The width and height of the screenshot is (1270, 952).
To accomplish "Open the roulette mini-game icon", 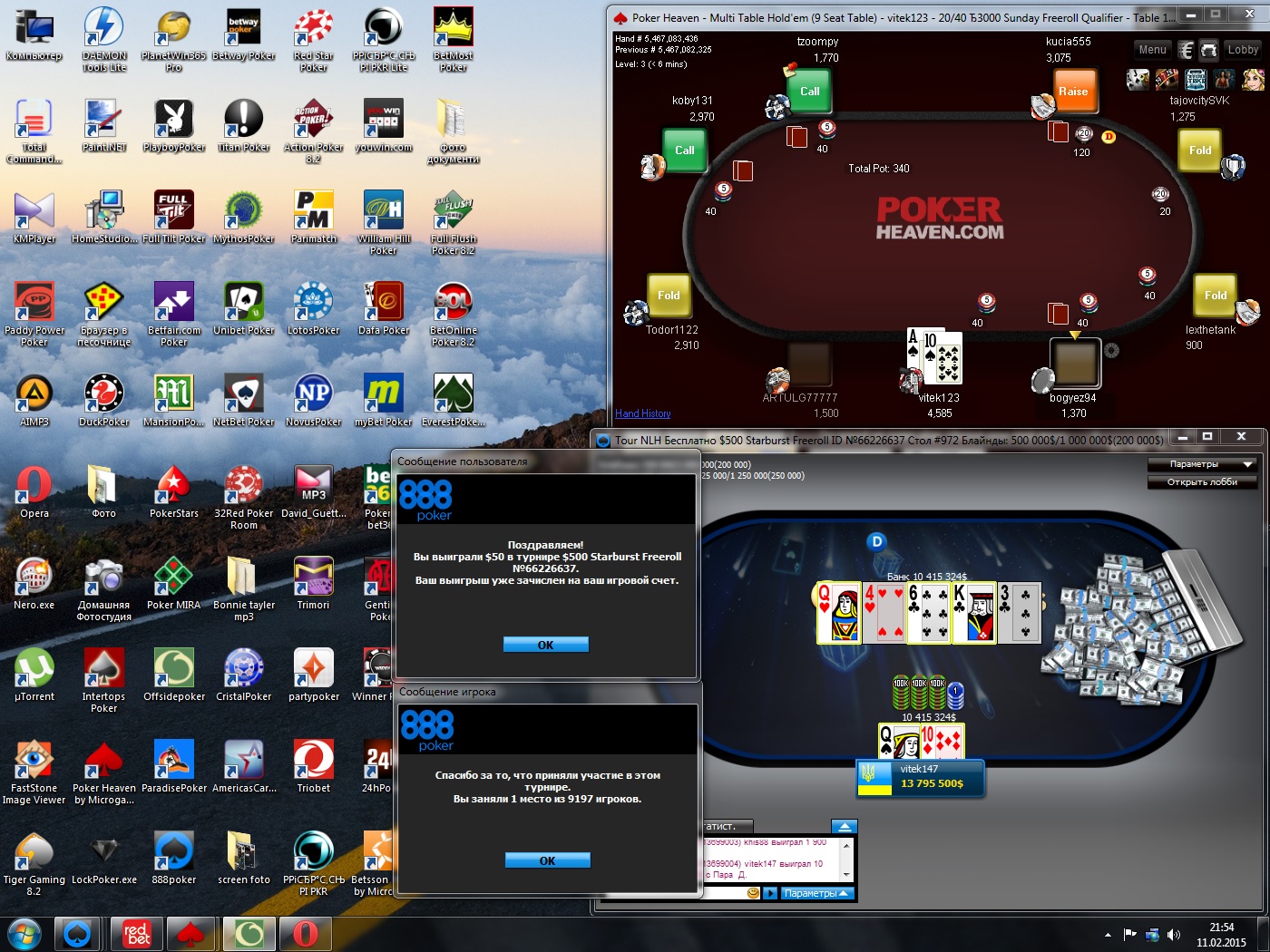I will click(1167, 80).
